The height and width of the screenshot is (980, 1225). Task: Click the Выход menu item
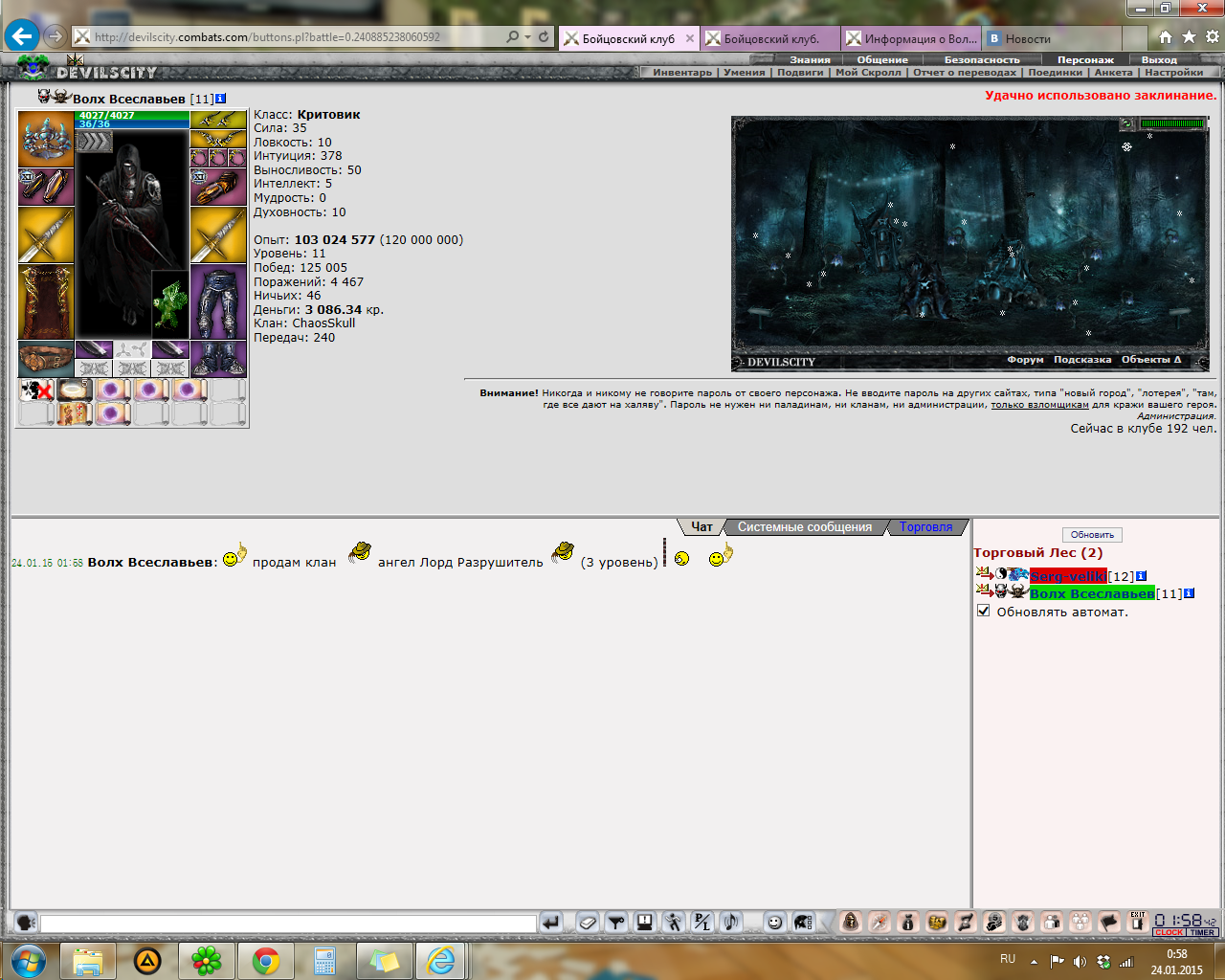(1159, 59)
